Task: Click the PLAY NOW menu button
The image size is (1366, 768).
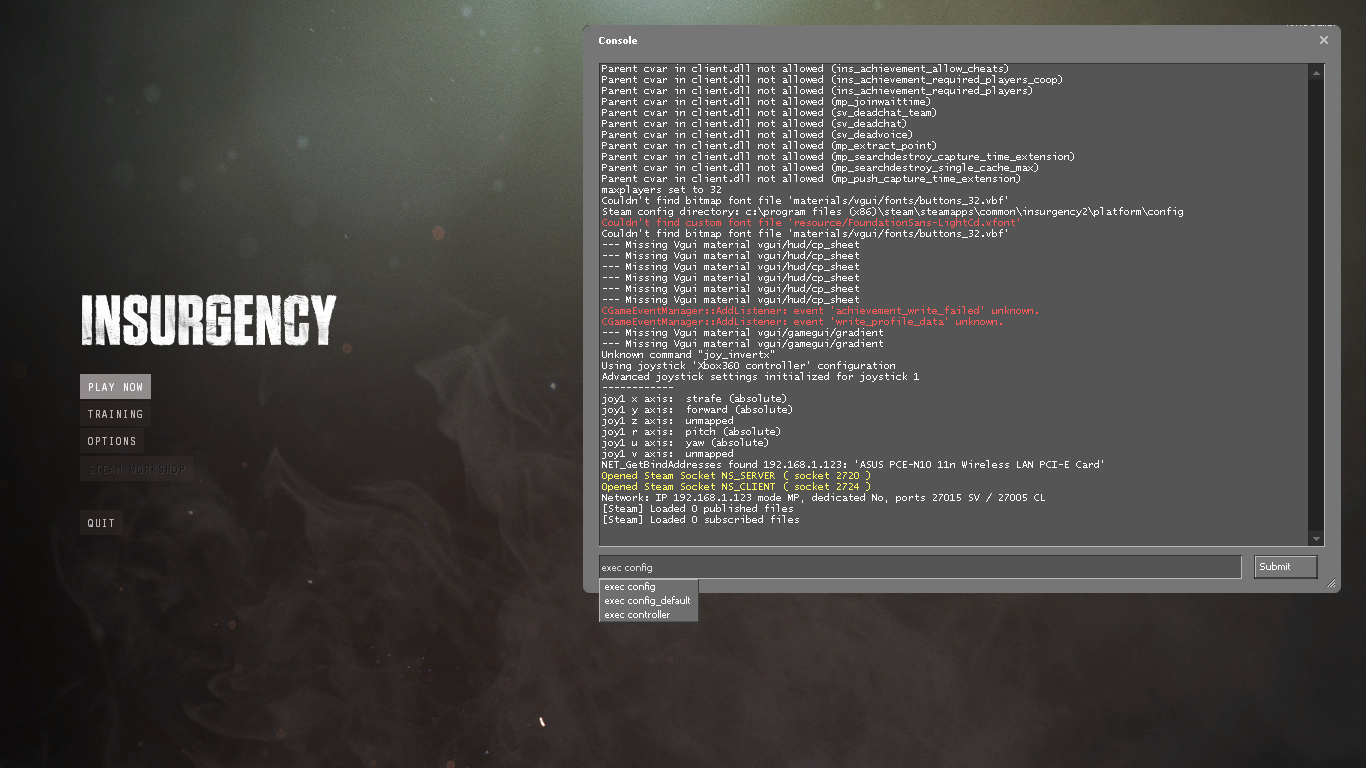Action: pos(115,387)
